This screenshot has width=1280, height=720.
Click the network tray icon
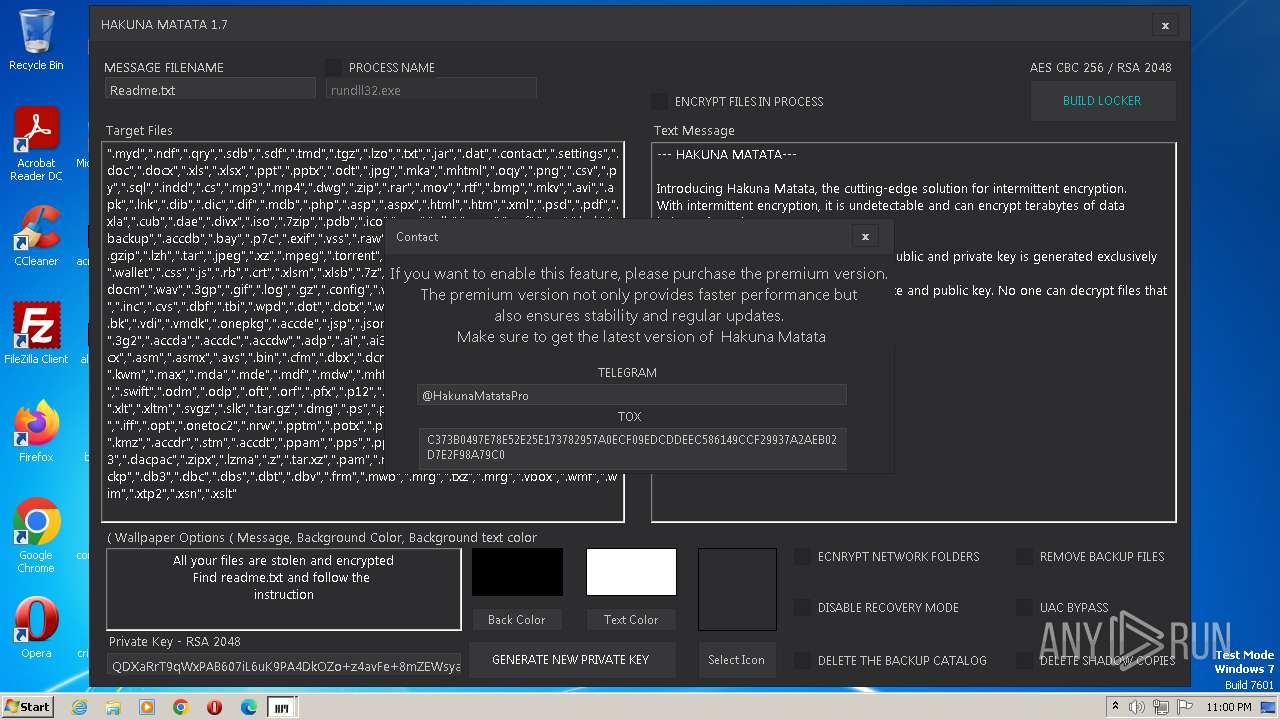point(1160,707)
